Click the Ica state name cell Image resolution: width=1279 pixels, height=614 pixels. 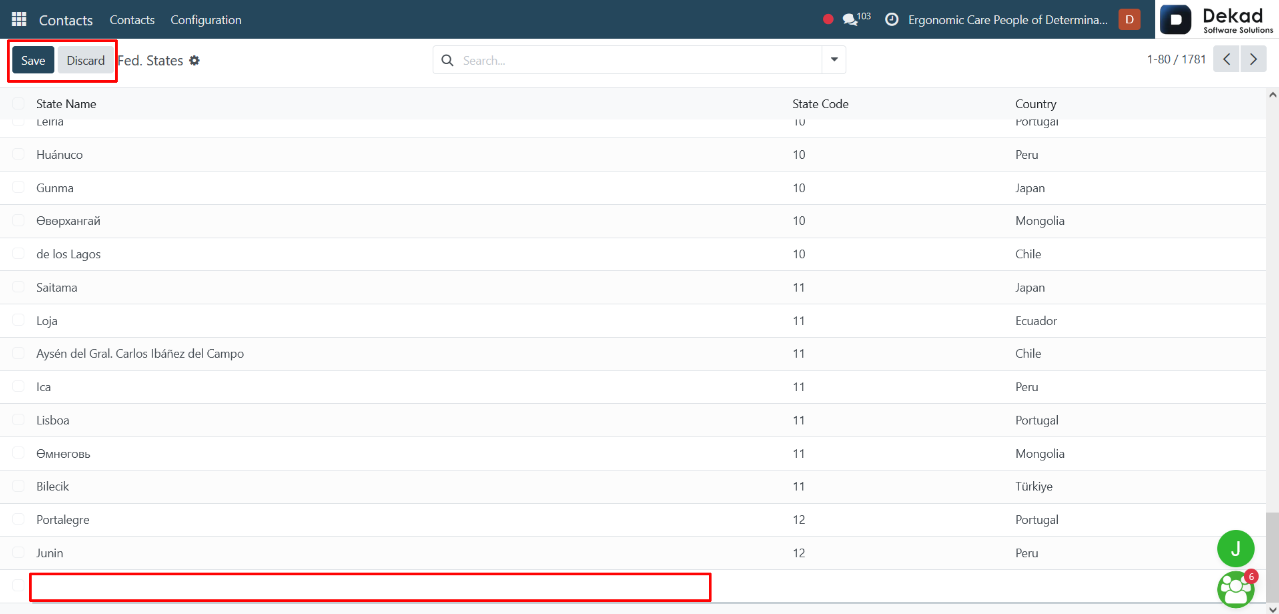43,387
